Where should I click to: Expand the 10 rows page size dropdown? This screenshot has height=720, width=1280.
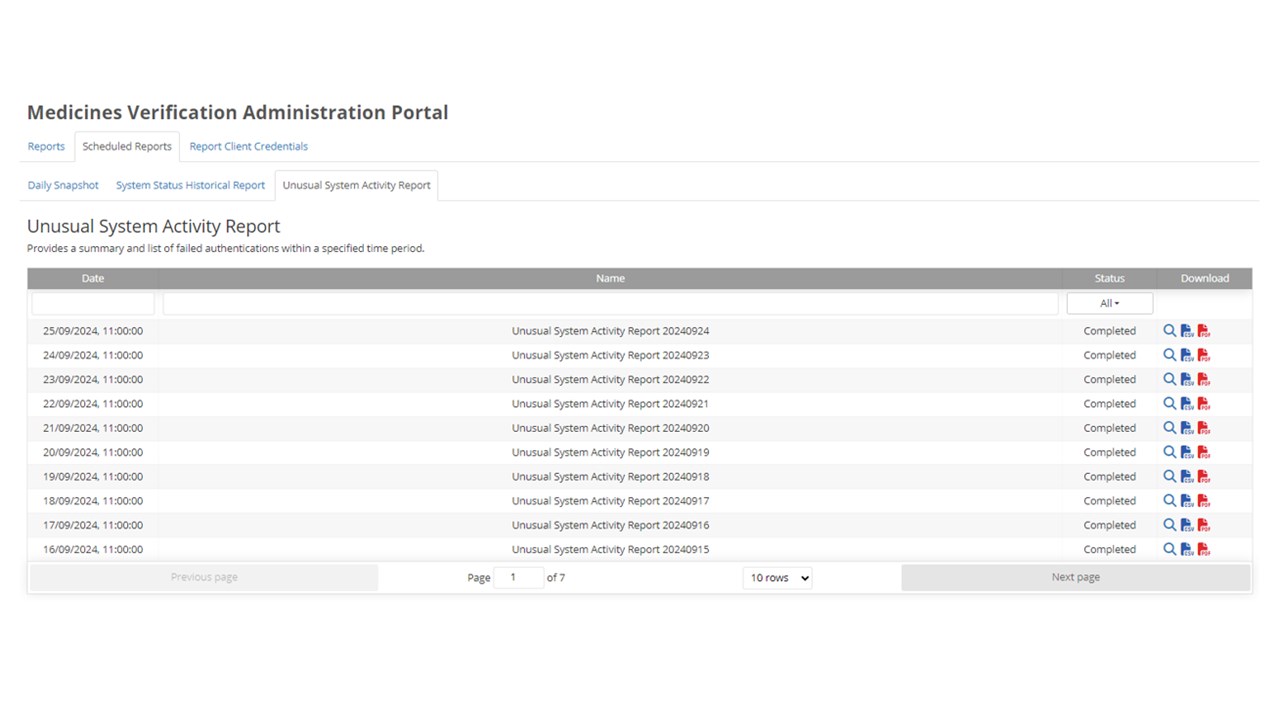(777, 578)
